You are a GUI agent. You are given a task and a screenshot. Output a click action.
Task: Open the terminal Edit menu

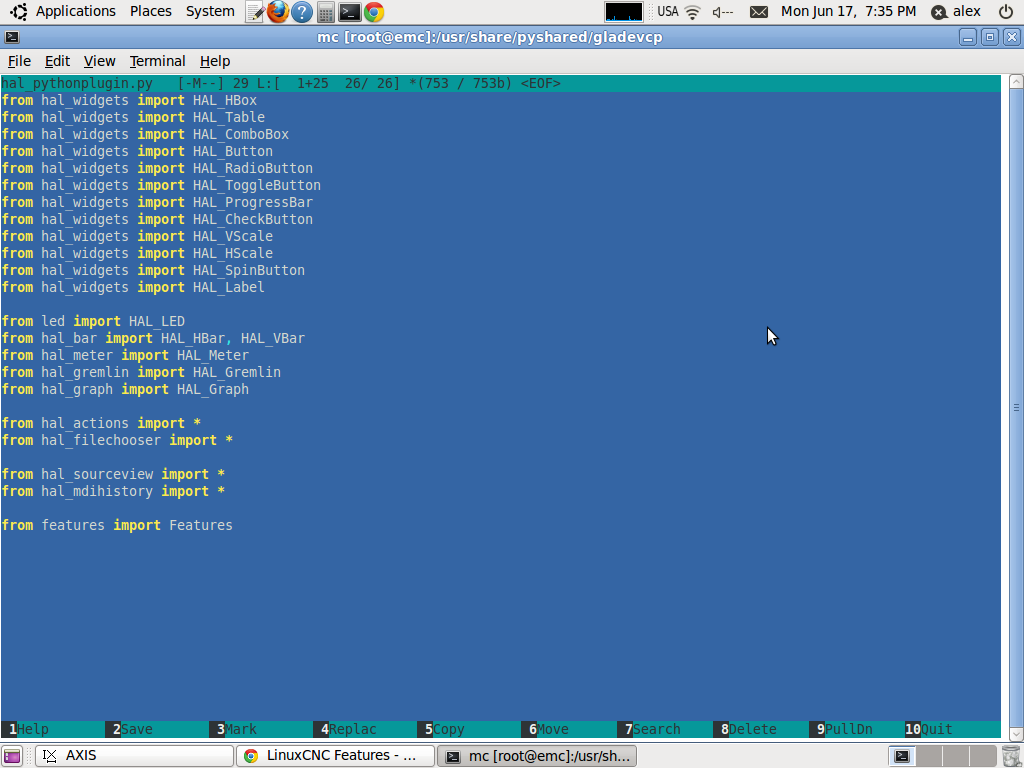point(57,61)
